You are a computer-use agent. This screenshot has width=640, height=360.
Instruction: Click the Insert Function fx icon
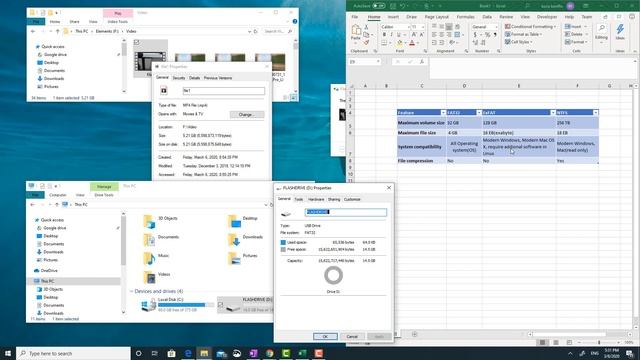[422, 62]
